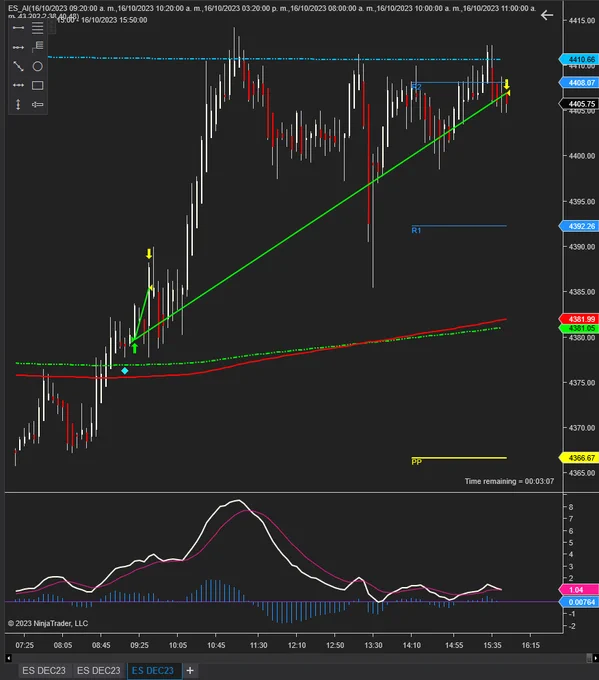Click the 4390.00 price axis label

[x=582, y=247]
